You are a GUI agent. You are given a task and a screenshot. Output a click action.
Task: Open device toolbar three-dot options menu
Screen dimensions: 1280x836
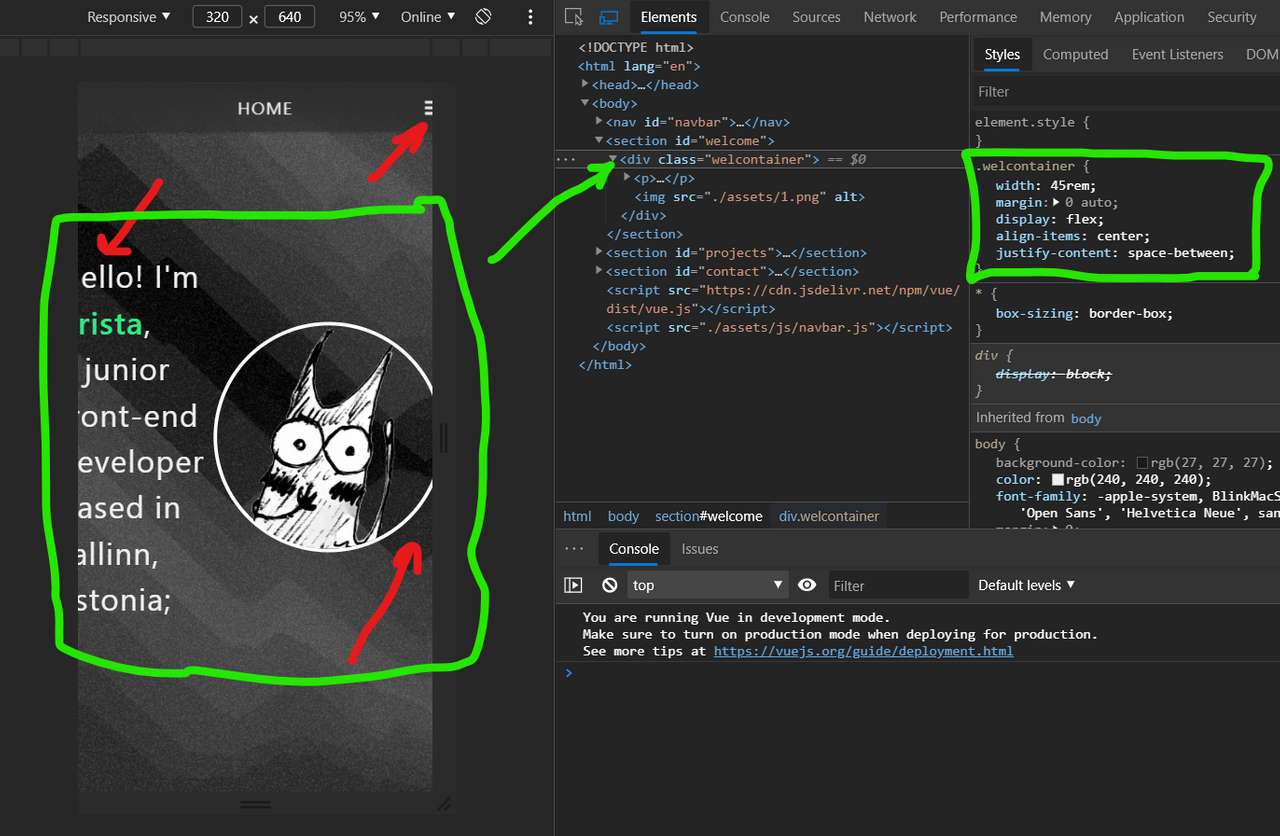(x=531, y=17)
